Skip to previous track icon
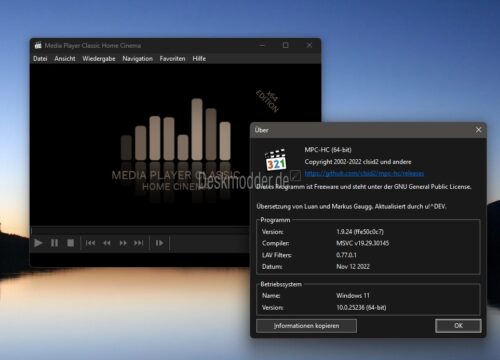This screenshot has width=500, height=360. coord(90,243)
